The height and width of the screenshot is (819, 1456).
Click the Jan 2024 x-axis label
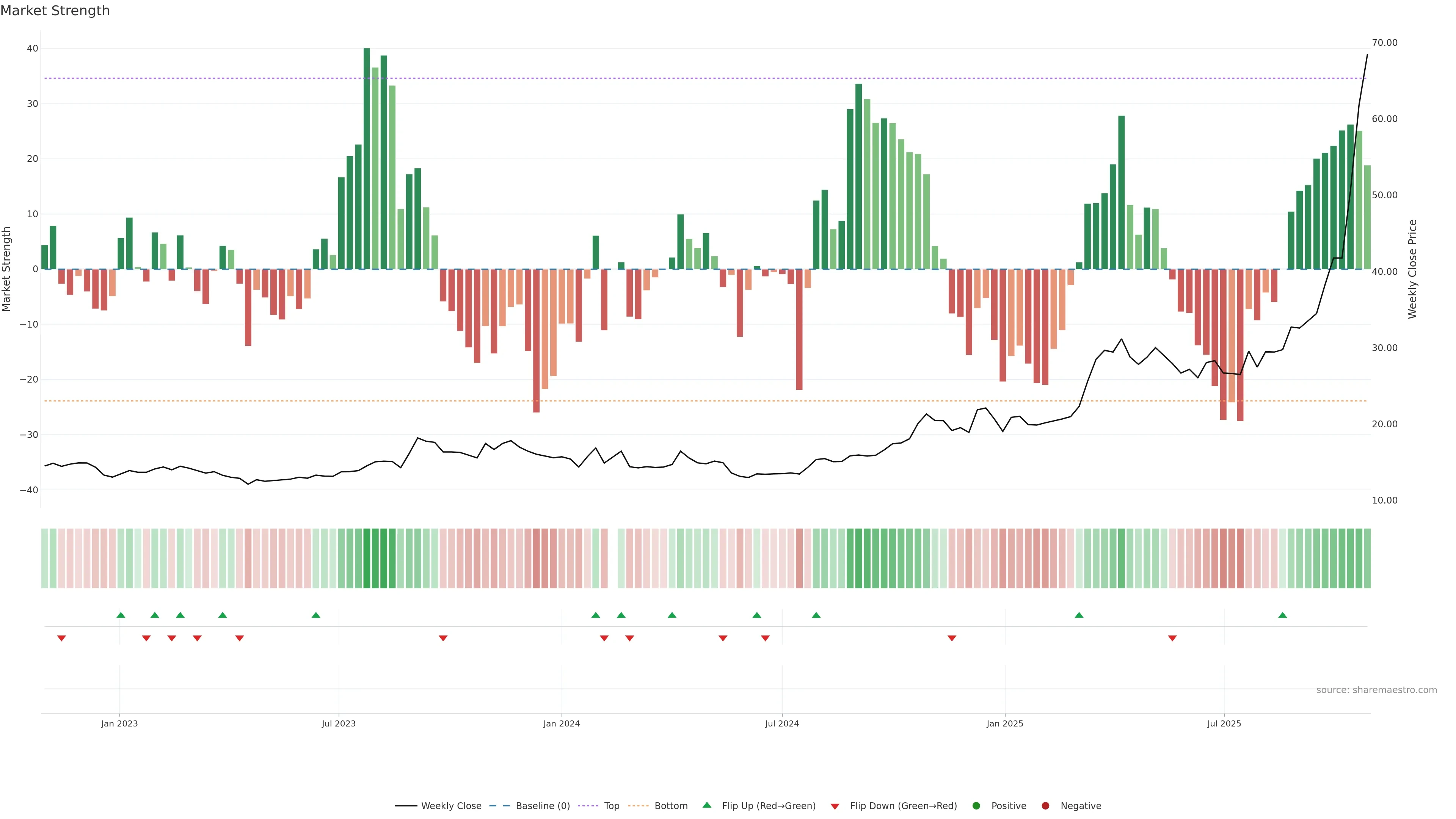point(561,723)
